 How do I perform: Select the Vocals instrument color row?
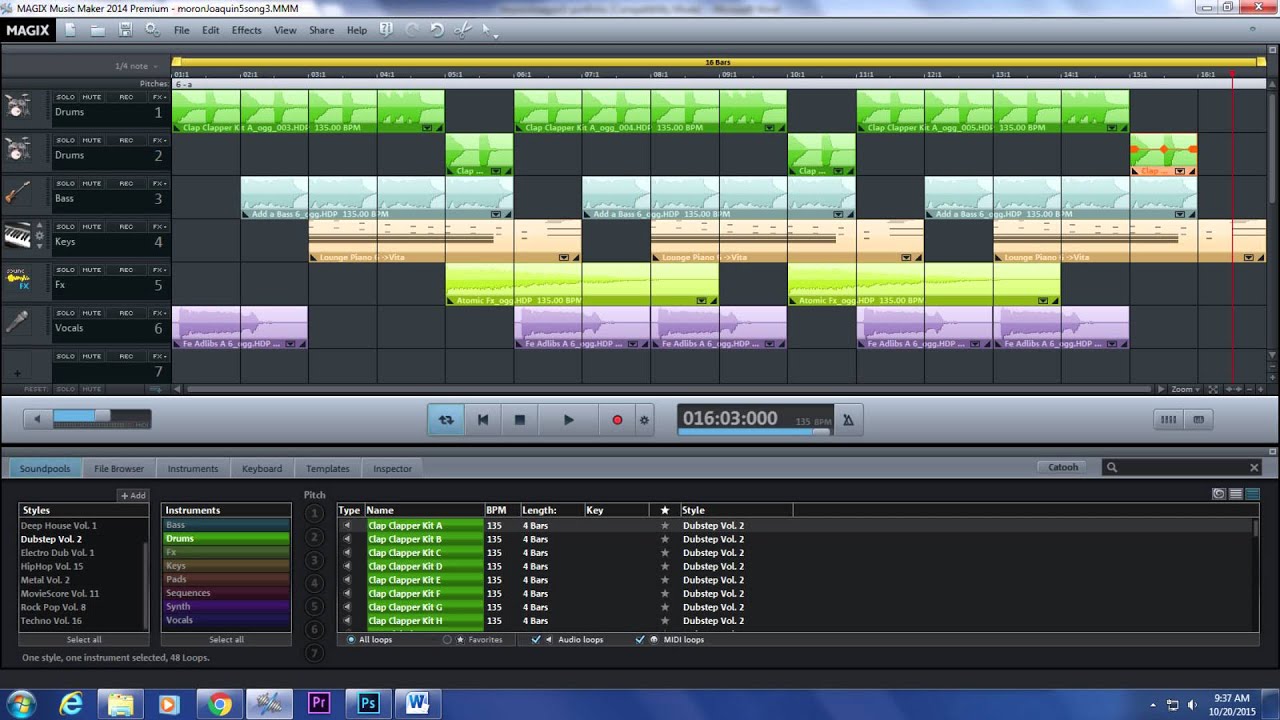(226, 620)
